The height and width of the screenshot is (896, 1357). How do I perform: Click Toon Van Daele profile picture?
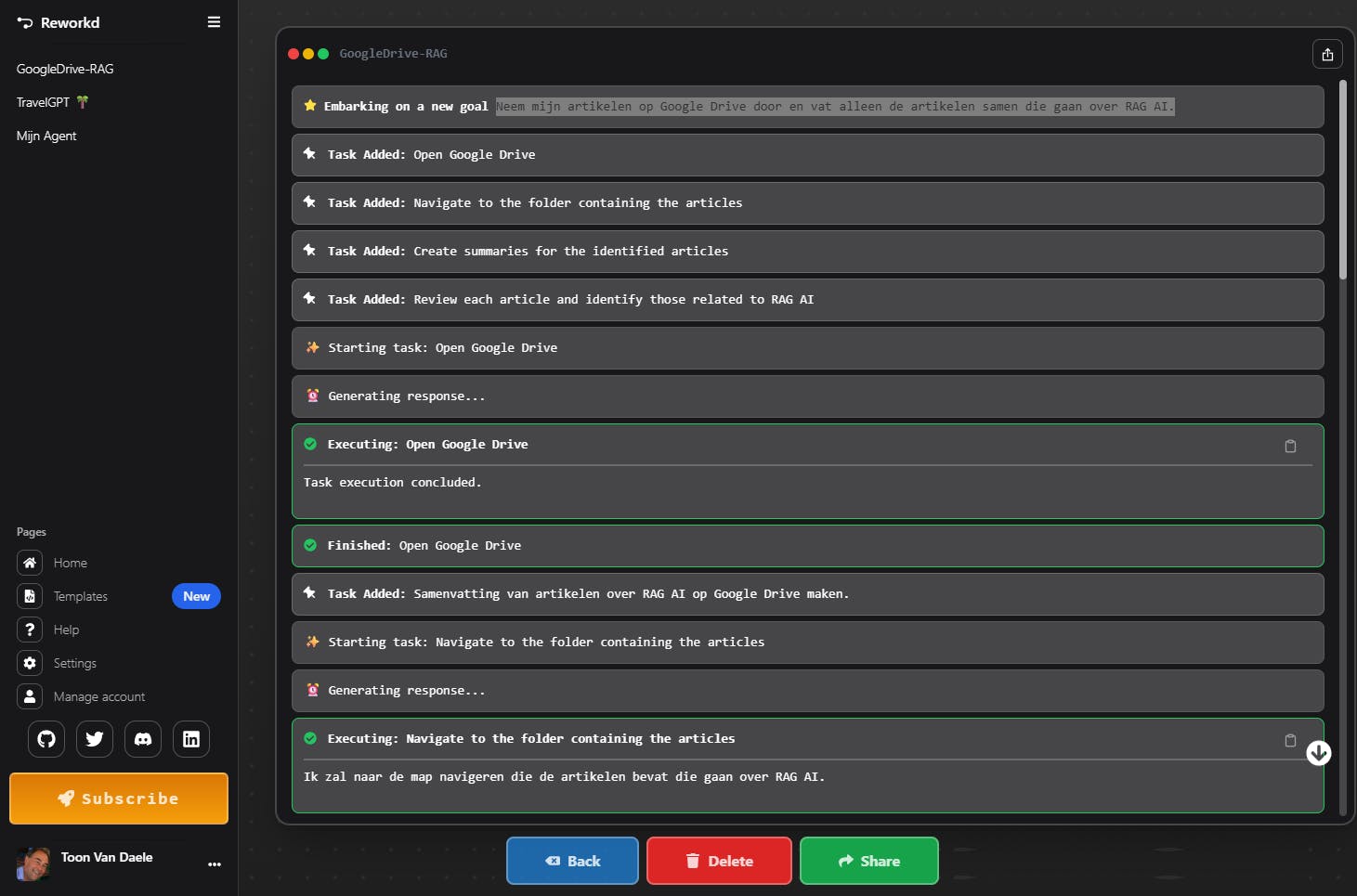click(33, 864)
